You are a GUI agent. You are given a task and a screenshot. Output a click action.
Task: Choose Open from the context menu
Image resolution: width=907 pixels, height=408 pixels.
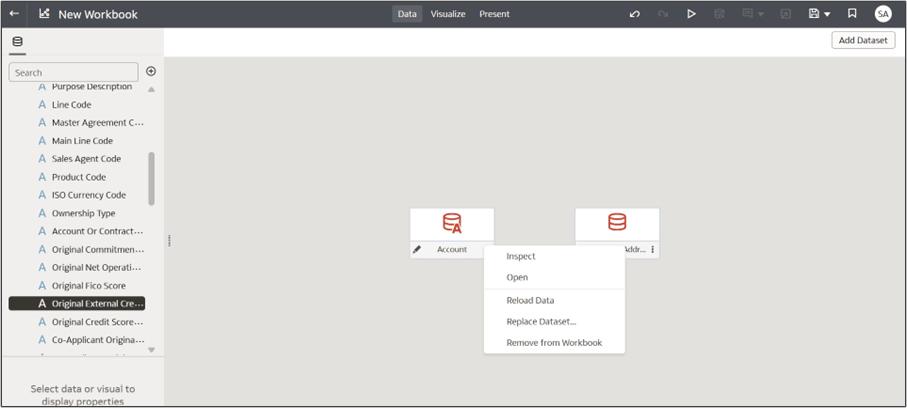517,277
